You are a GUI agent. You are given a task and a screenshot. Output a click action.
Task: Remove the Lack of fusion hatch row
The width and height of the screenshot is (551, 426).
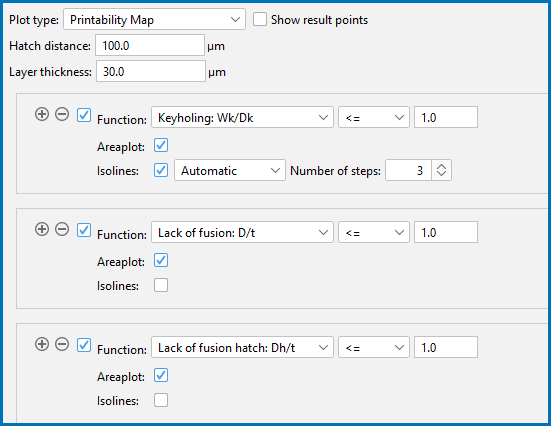click(x=62, y=344)
